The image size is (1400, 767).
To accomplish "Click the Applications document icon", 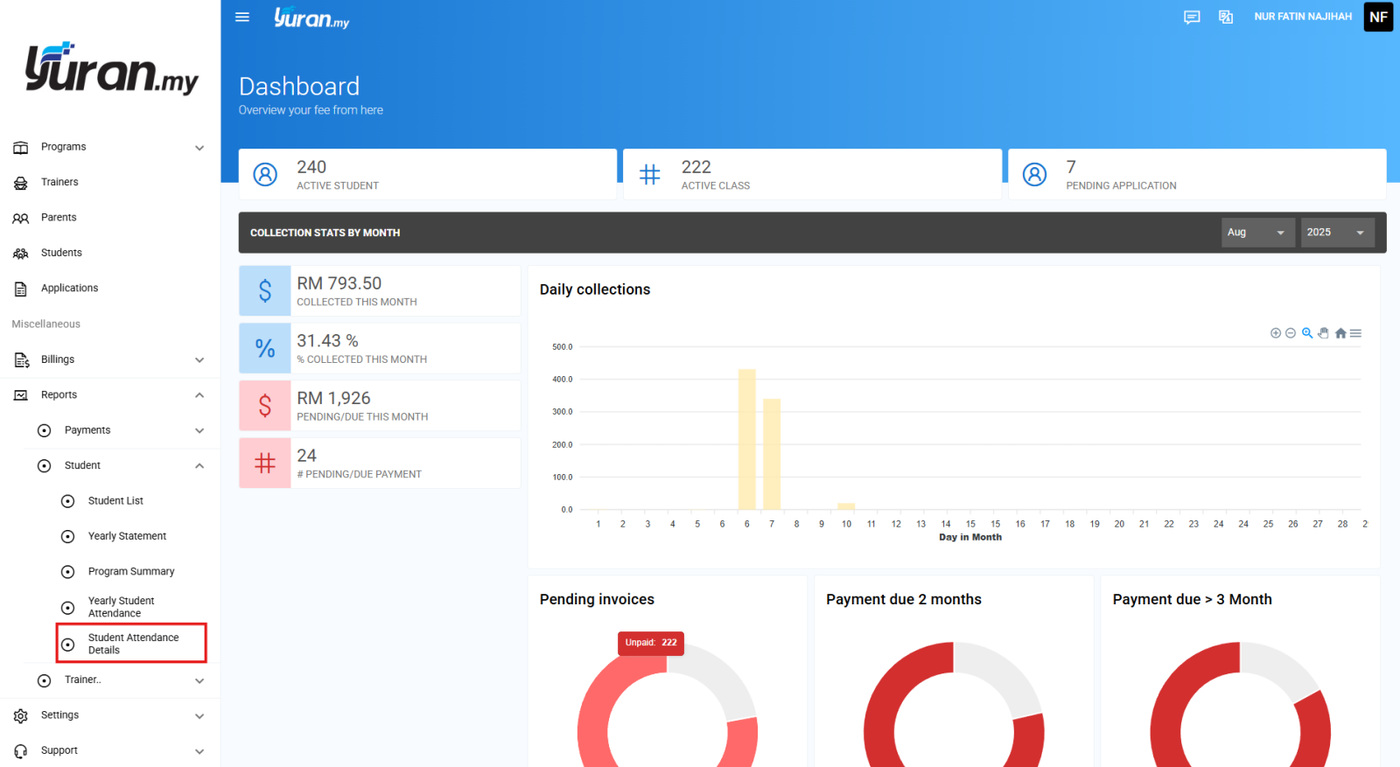I will pyautogui.click(x=20, y=289).
